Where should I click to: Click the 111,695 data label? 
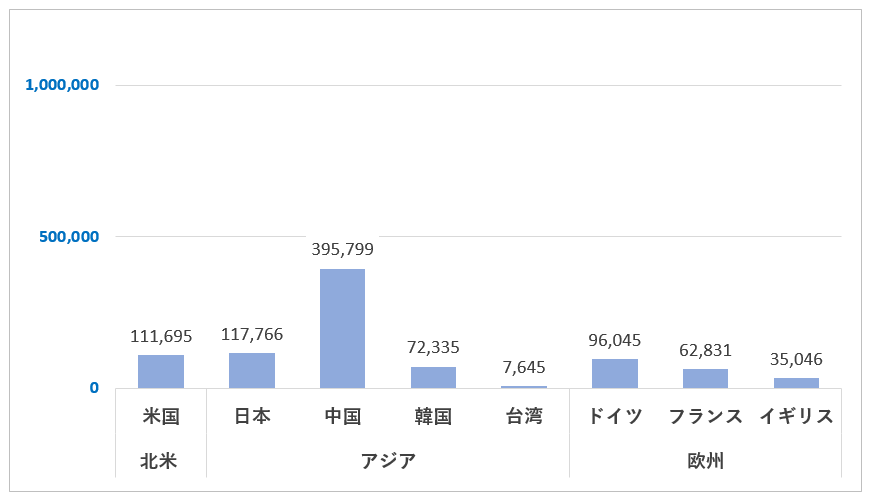click(161, 336)
